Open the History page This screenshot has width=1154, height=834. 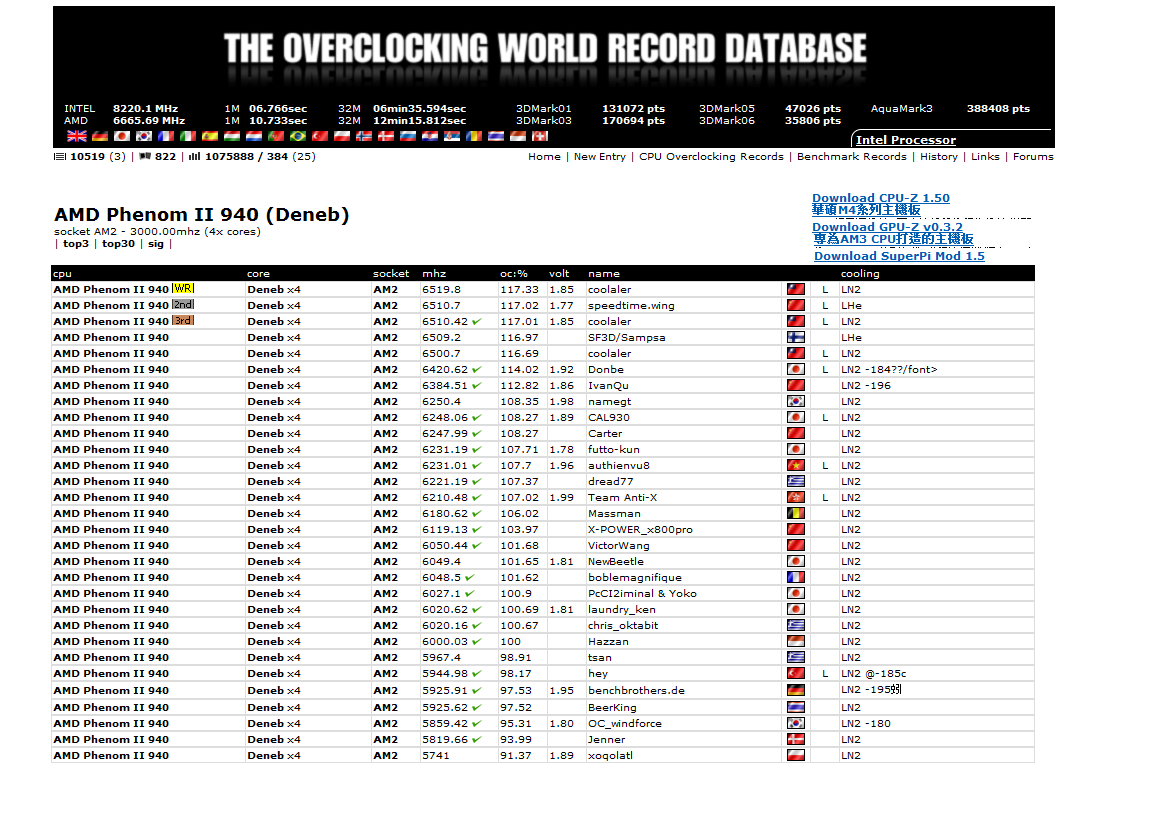click(939, 157)
